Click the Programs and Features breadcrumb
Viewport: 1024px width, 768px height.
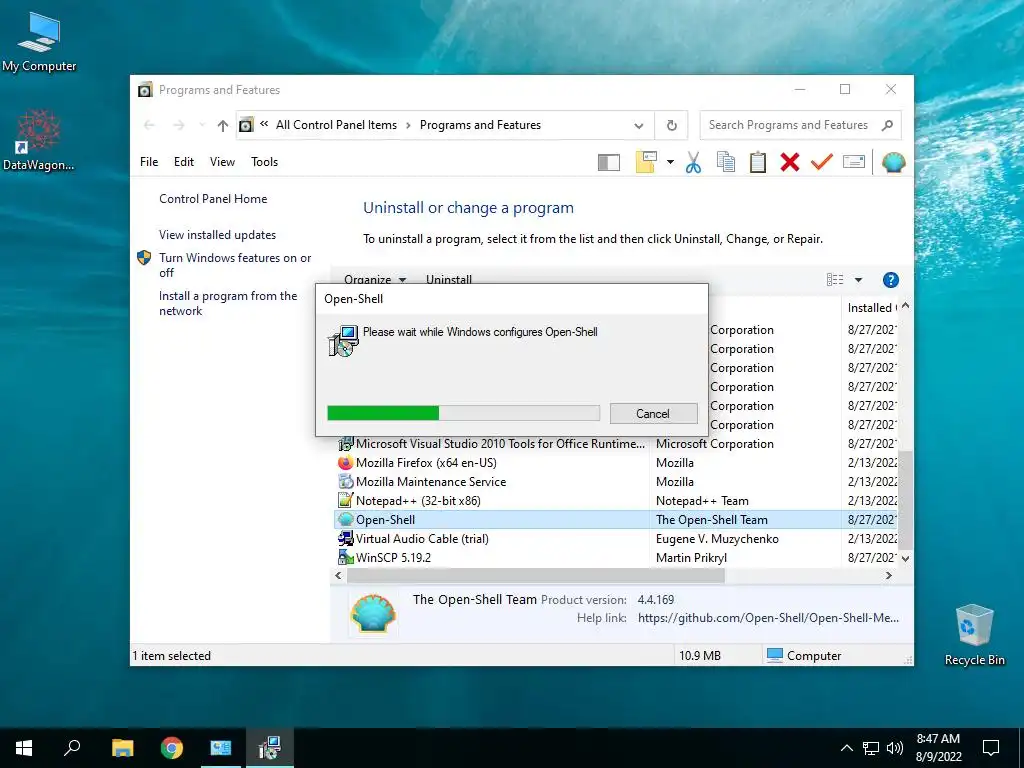tap(480, 125)
